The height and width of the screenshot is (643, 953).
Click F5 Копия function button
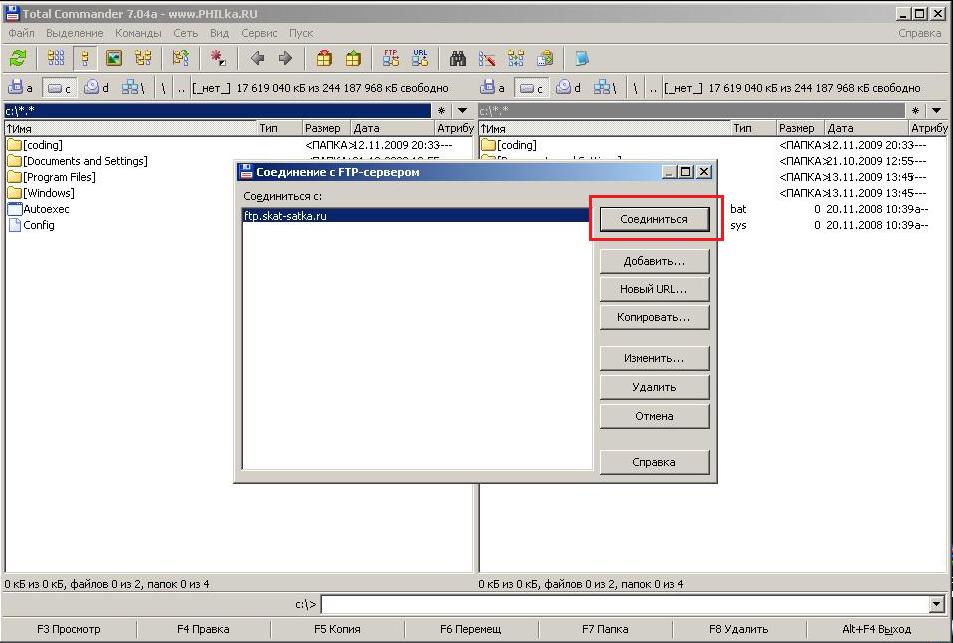[x=337, y=629]
